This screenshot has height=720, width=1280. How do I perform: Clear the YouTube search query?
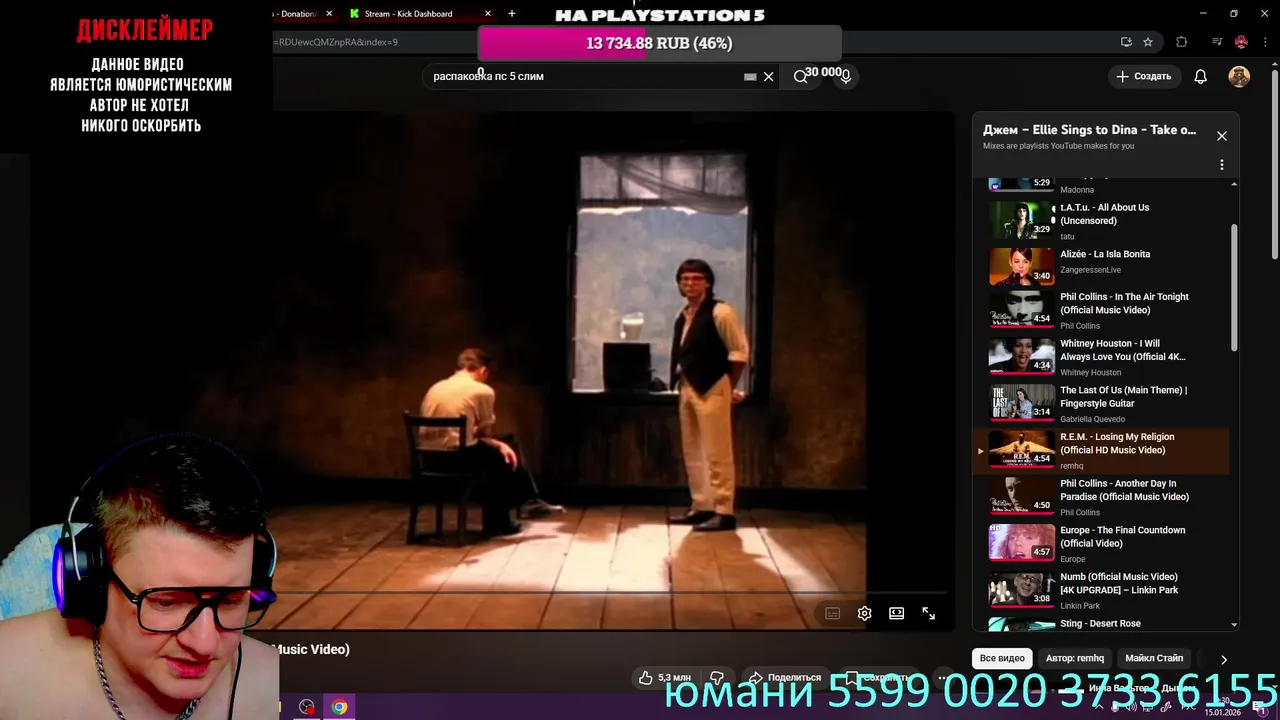coord(768,77)
